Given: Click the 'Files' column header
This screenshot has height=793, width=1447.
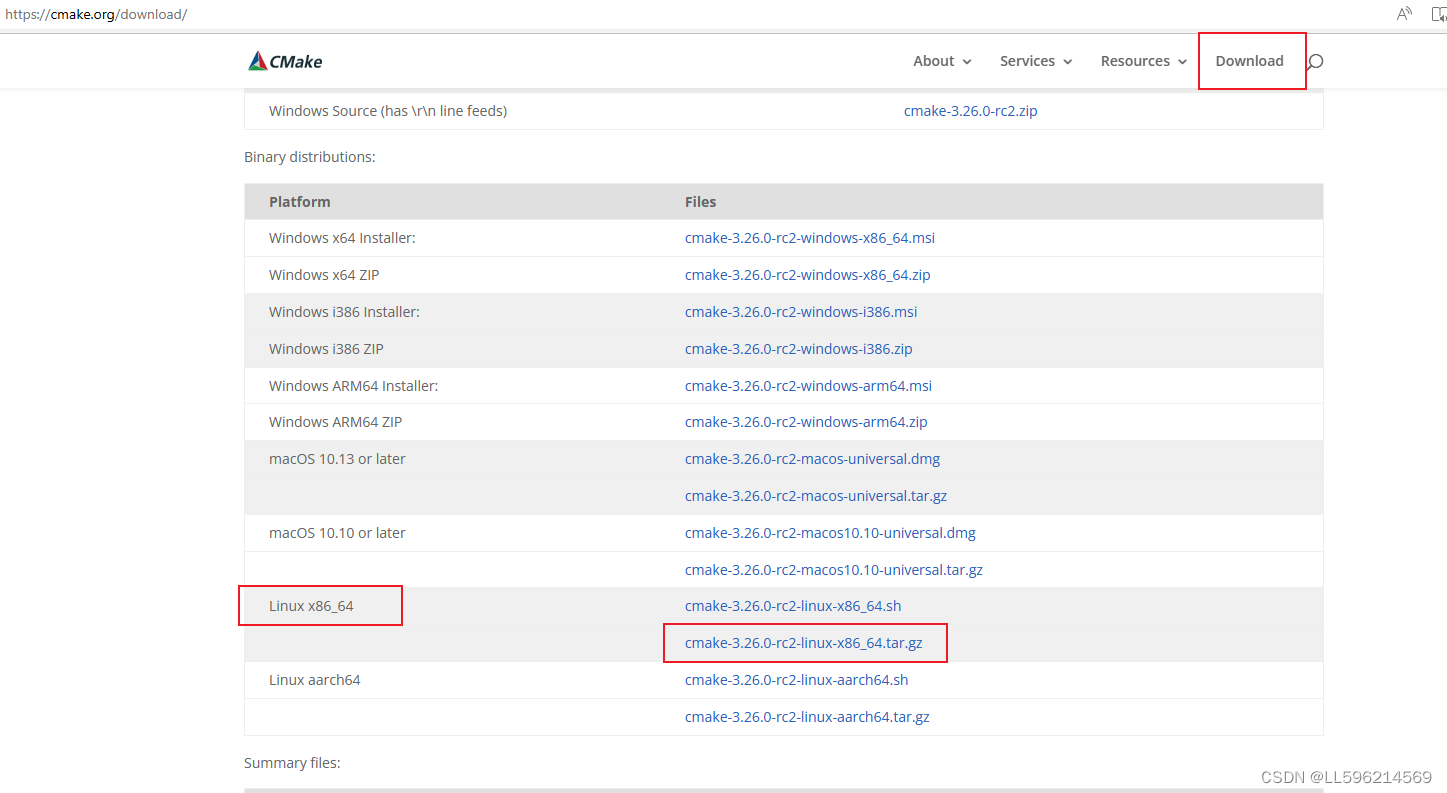Looking at the screenshot, I should tap(700, 202).
